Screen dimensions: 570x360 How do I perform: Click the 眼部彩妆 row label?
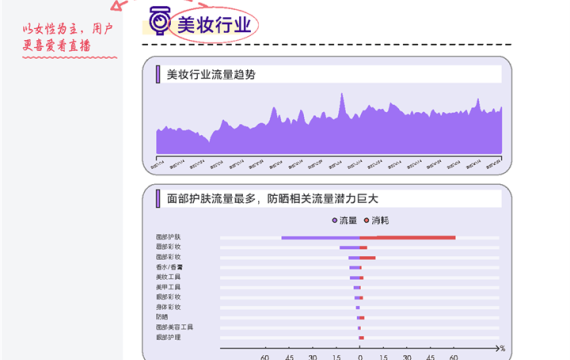pos(168,297)
